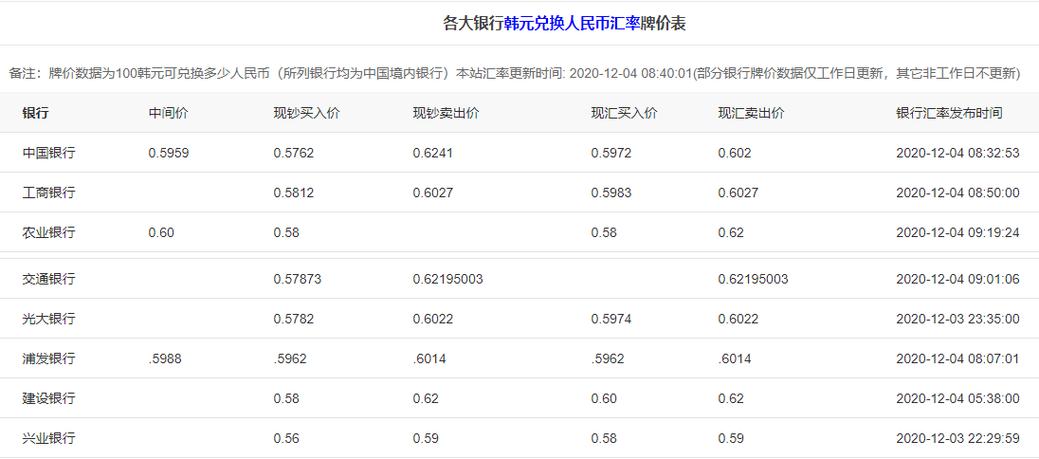Click the 现钞卖出价 column header
The width and height of the screenshot is (1039, 459).
pyautogui.click(x=446, y=113)
